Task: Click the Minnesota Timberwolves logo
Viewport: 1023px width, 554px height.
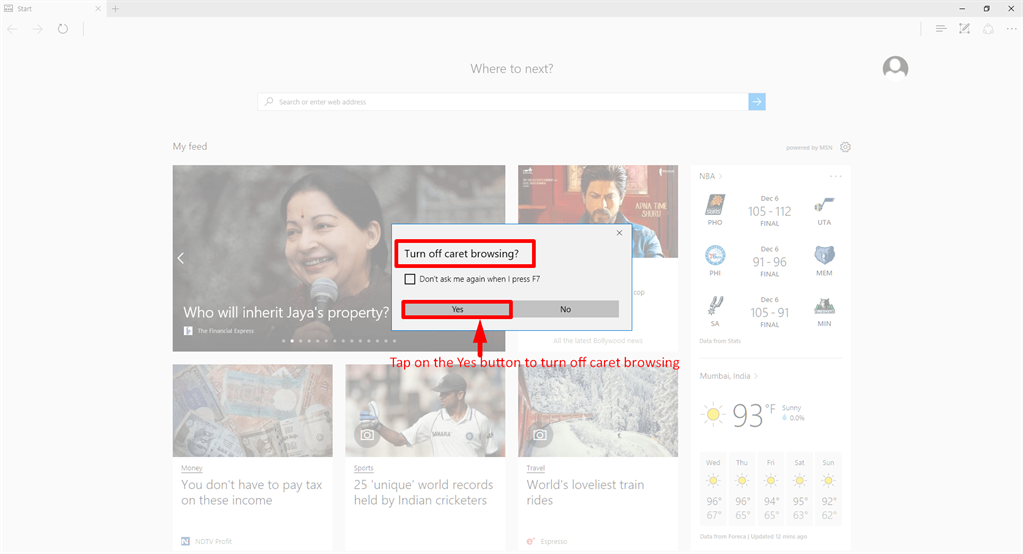Action: tap(824, 305)
